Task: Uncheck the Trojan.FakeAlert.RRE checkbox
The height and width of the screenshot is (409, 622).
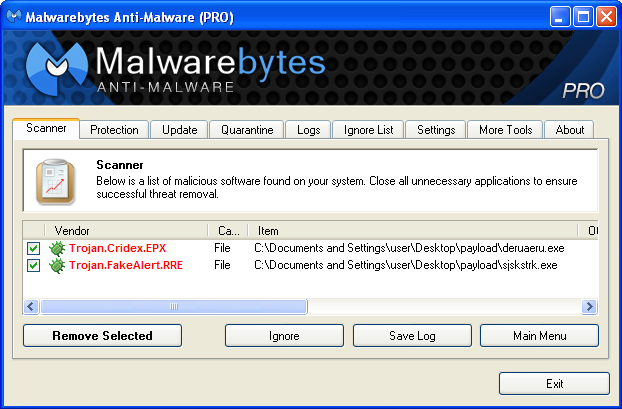Action: pyautogui.click(x=34, y=265)
